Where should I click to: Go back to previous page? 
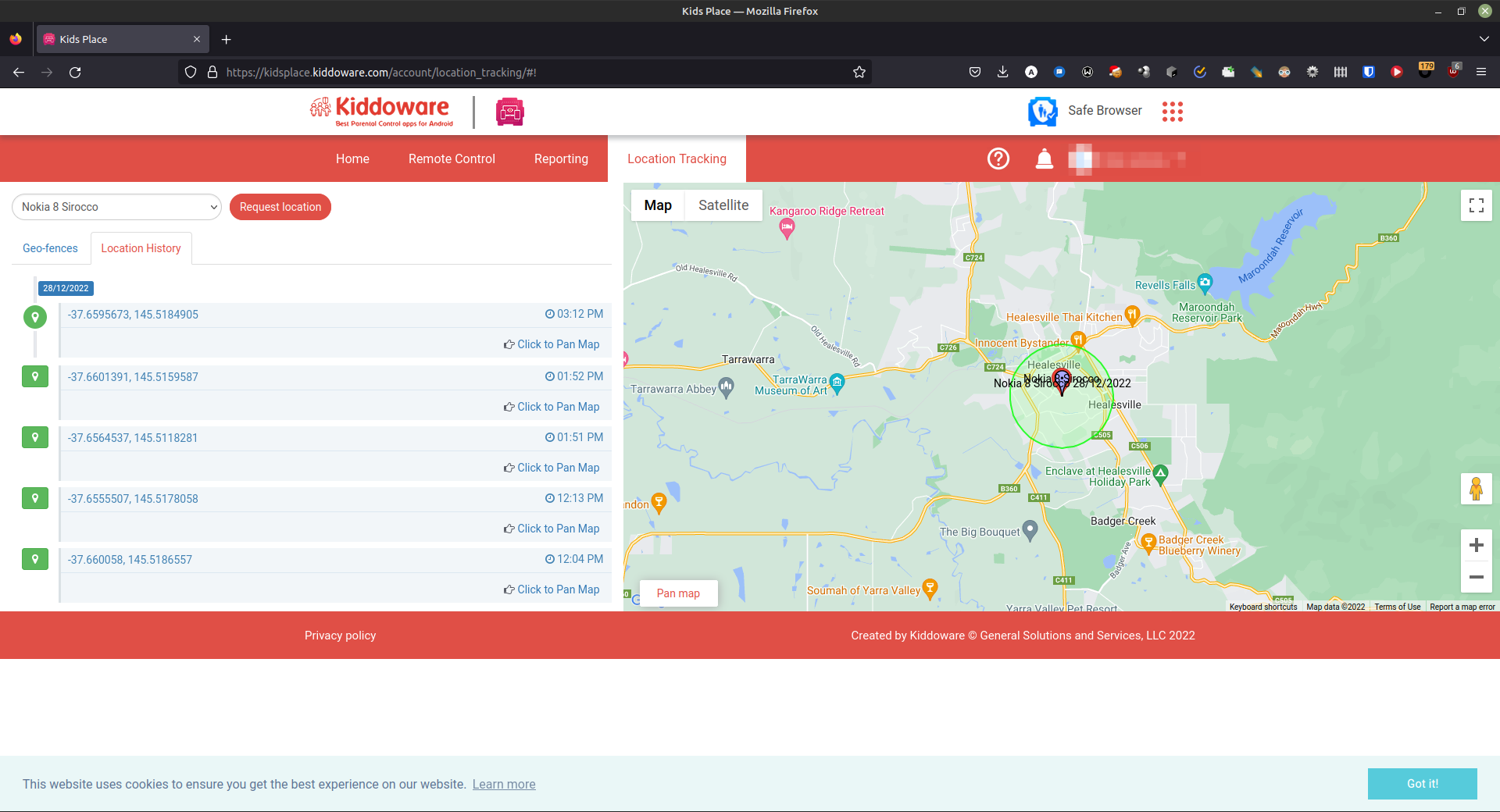[x=19, y=72]
